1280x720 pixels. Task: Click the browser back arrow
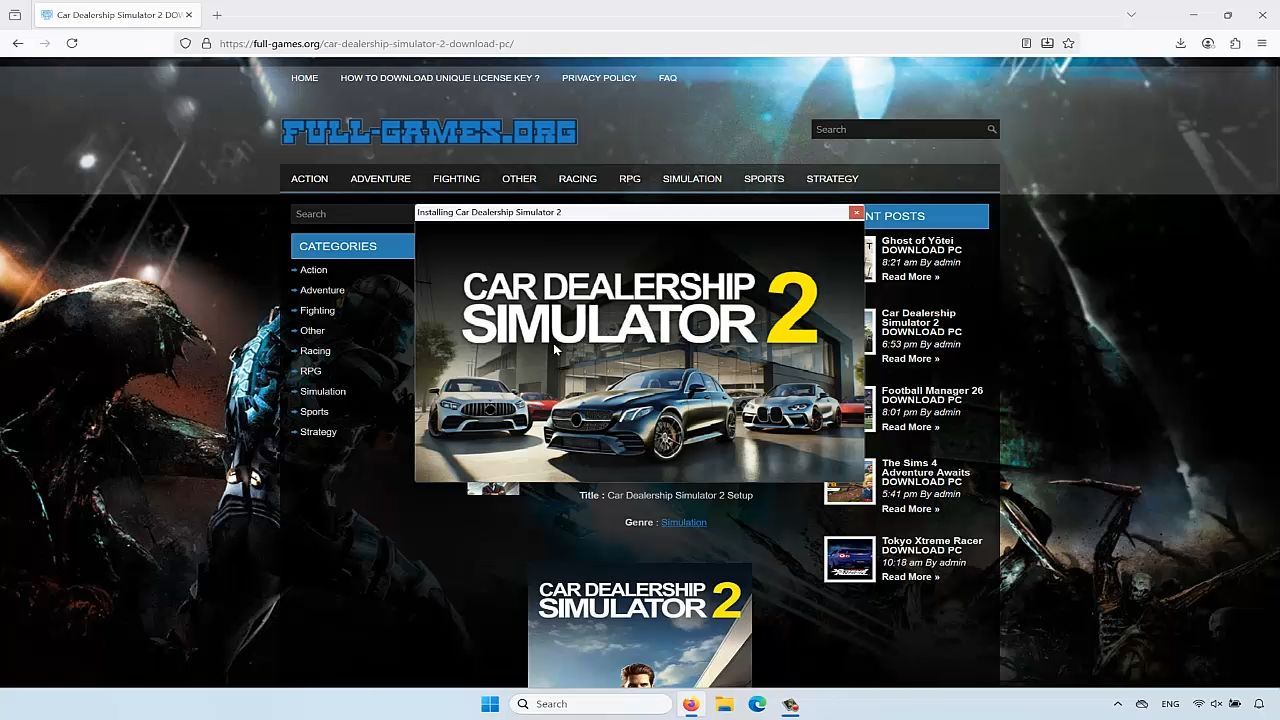pyautogui.click(x=18, y=43)
